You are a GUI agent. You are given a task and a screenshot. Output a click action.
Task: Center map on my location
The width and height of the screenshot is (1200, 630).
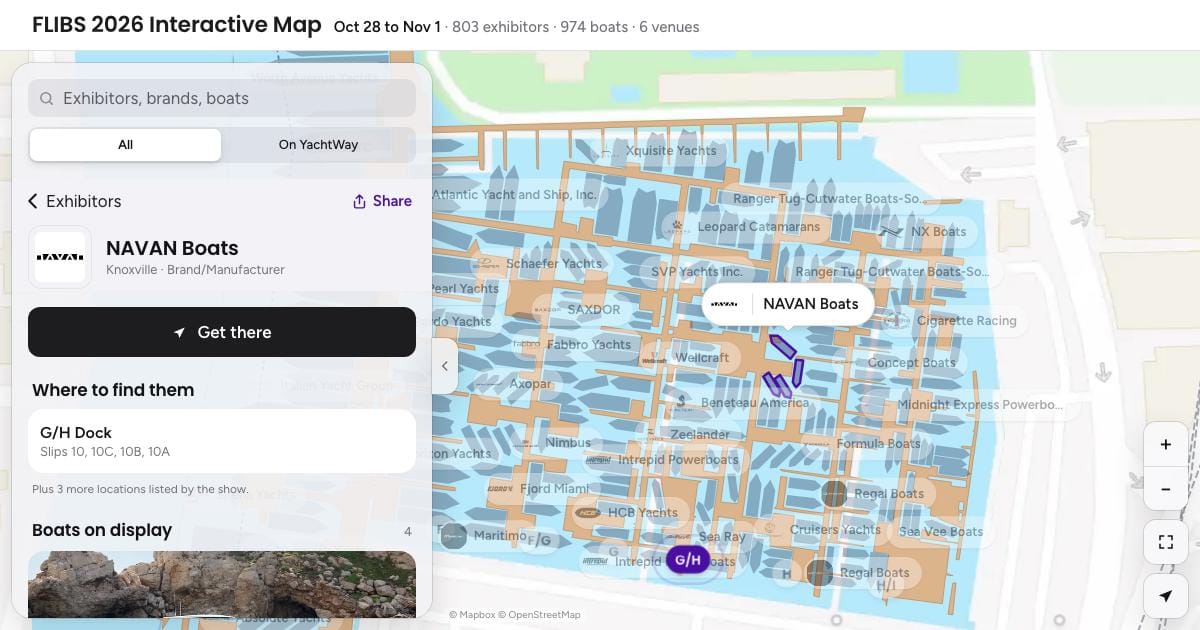pyautogui.click(x=1165, y=596)
